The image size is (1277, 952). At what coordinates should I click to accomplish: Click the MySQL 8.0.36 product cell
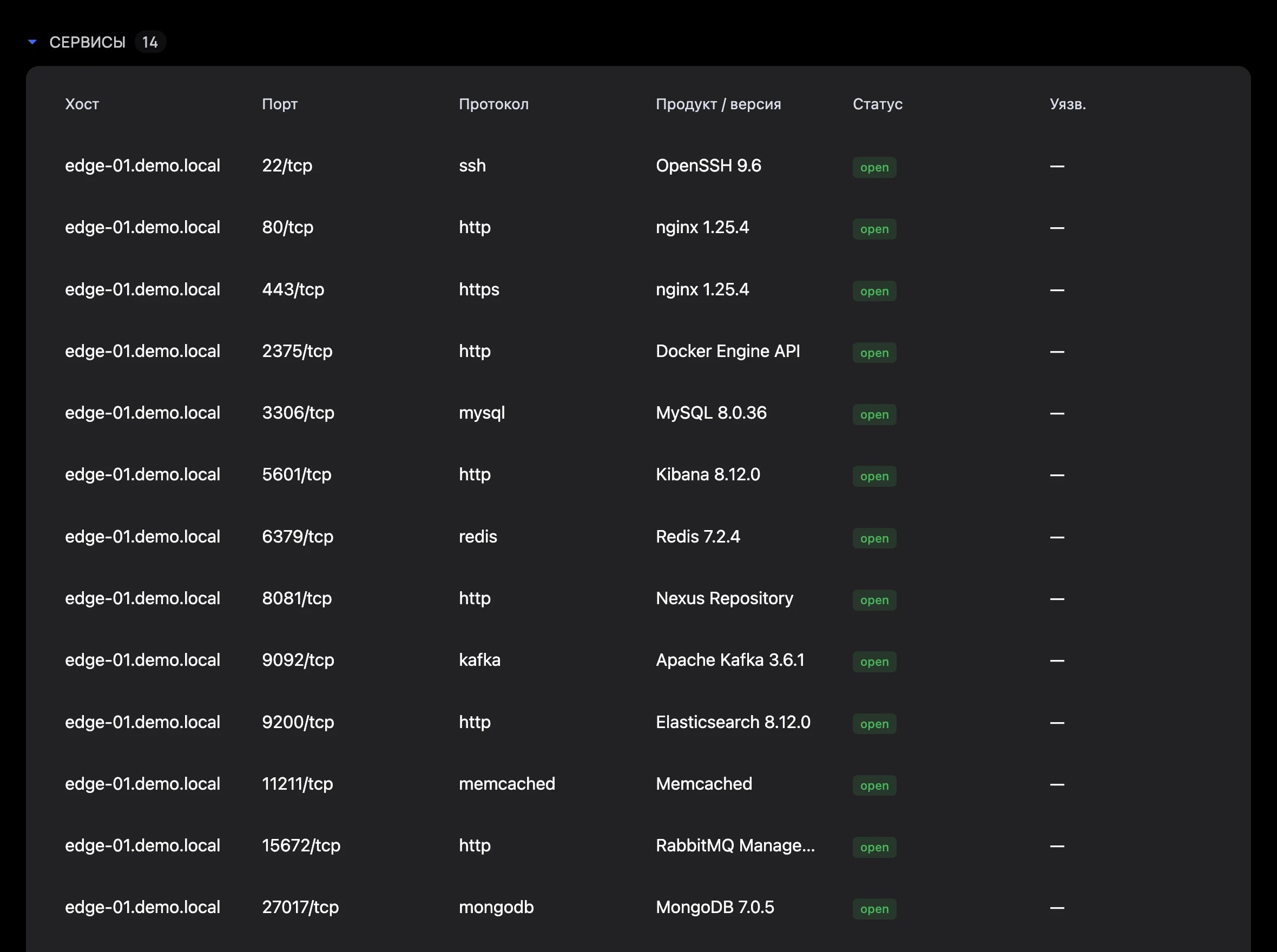tap(712, 413)
